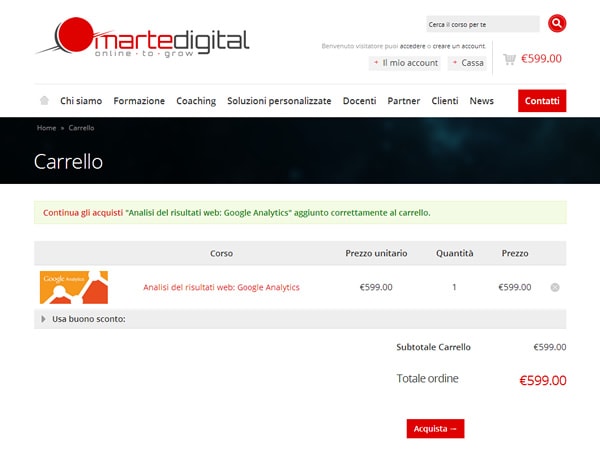Image resolution: width=600 pixels, height=450 pixels.
Task: Open the Chi siamo menu
Action: pos(81,101)
